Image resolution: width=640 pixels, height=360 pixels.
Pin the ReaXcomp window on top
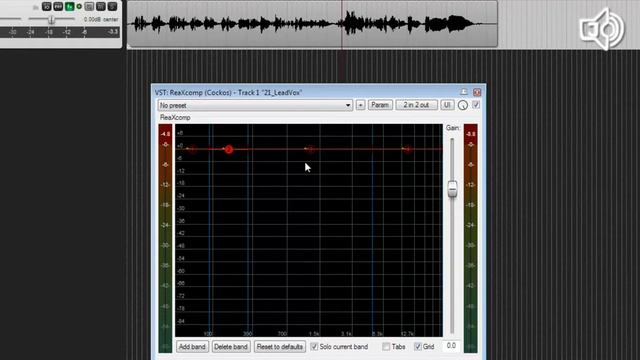point(464,92)
